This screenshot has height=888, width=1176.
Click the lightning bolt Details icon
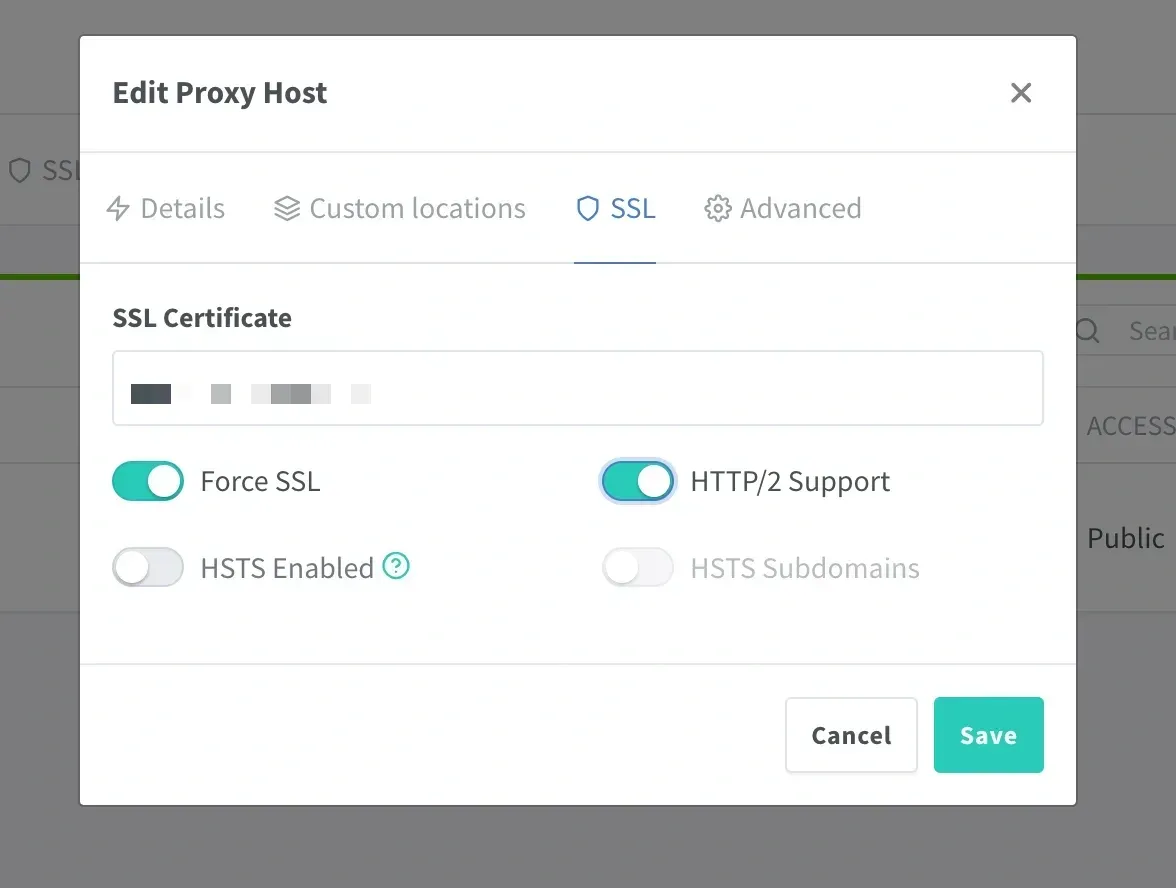point(118,208)
